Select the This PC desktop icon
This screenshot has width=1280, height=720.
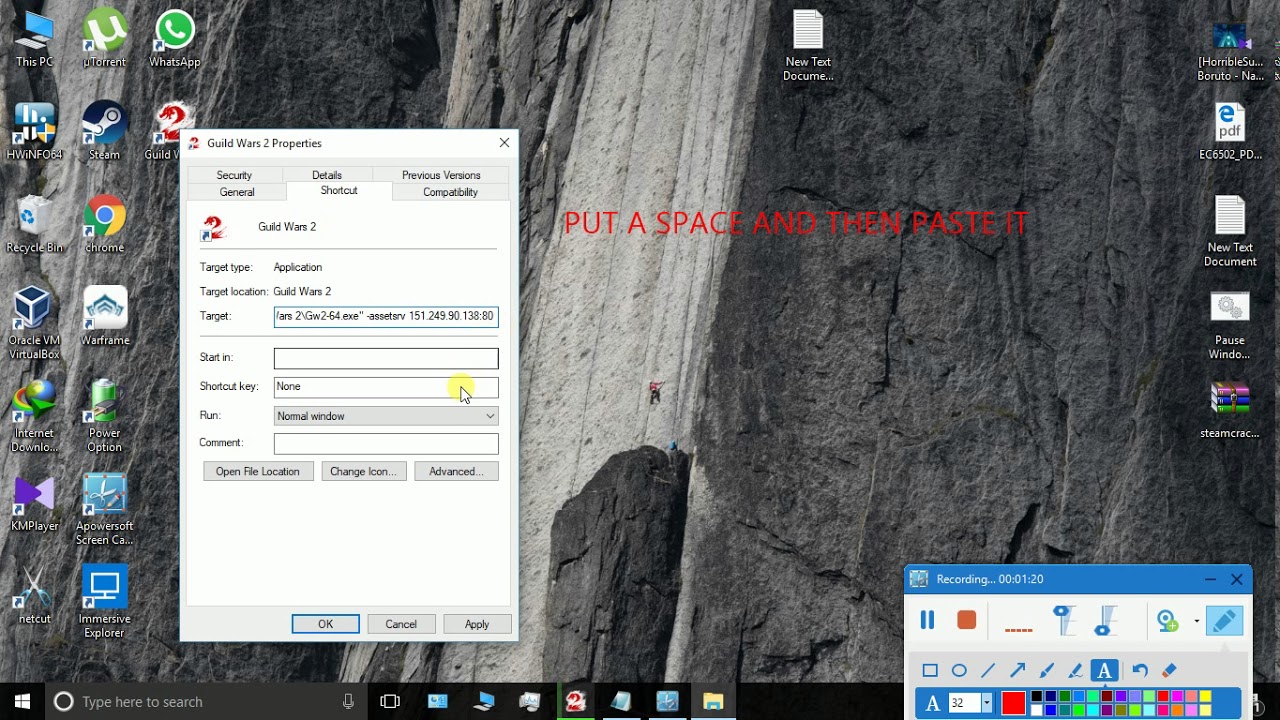coord(34,40)
